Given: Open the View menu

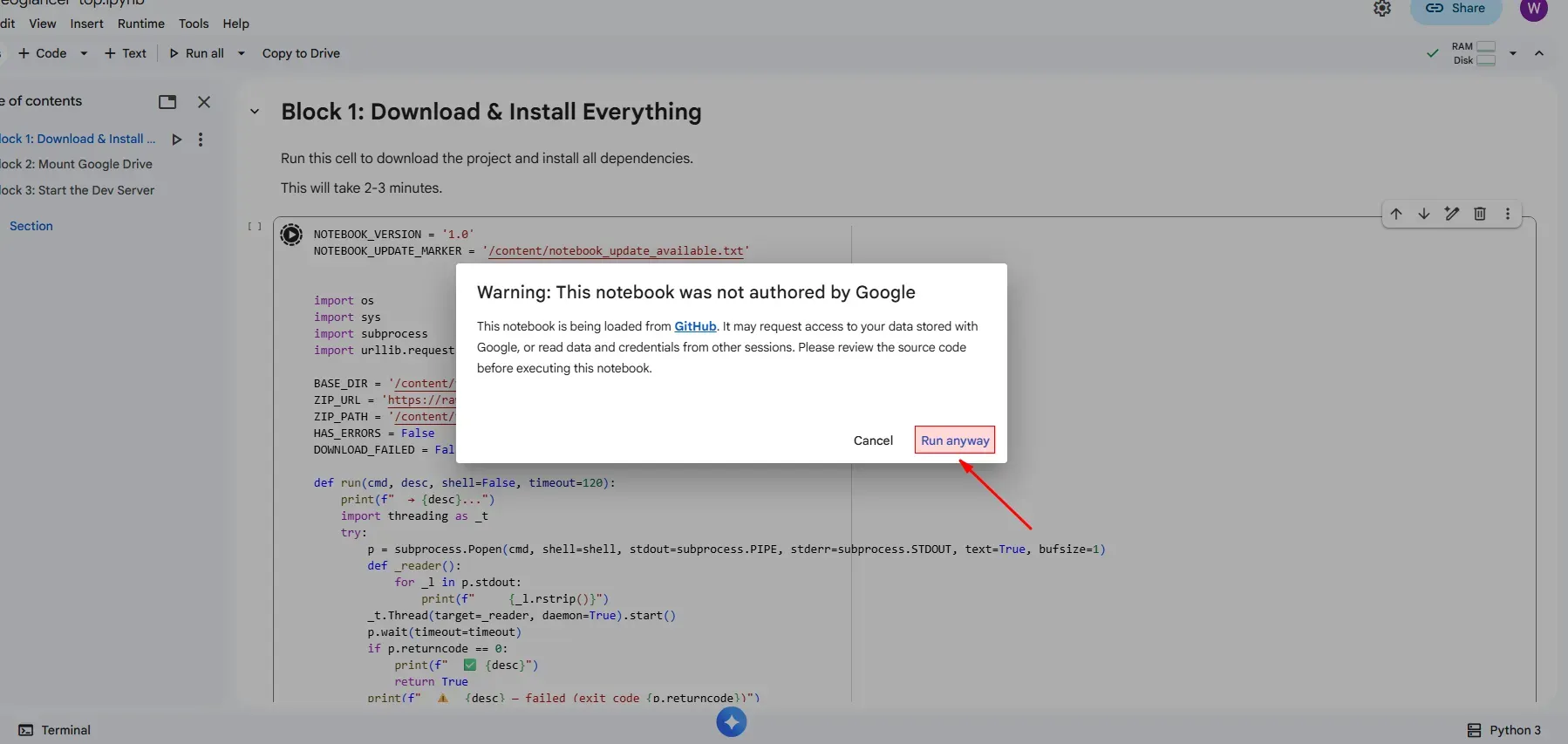Looking at the screenshot, I should pos(42,24).
